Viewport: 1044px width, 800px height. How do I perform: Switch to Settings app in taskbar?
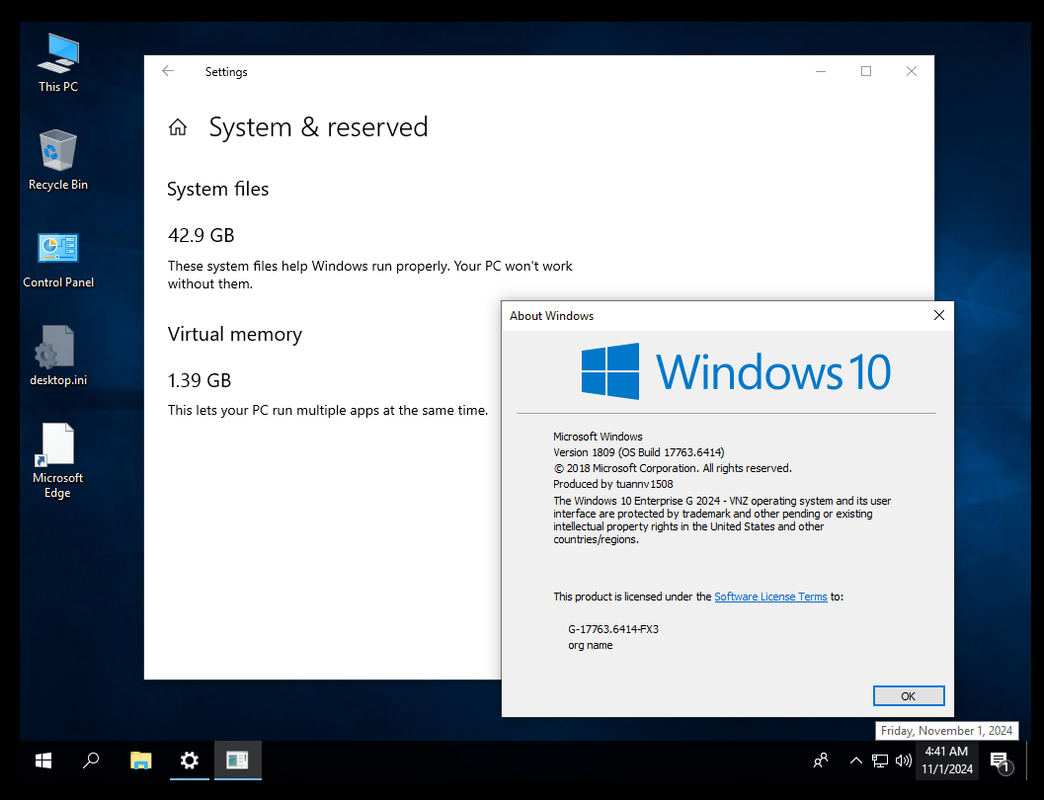(x=189, y=760)
